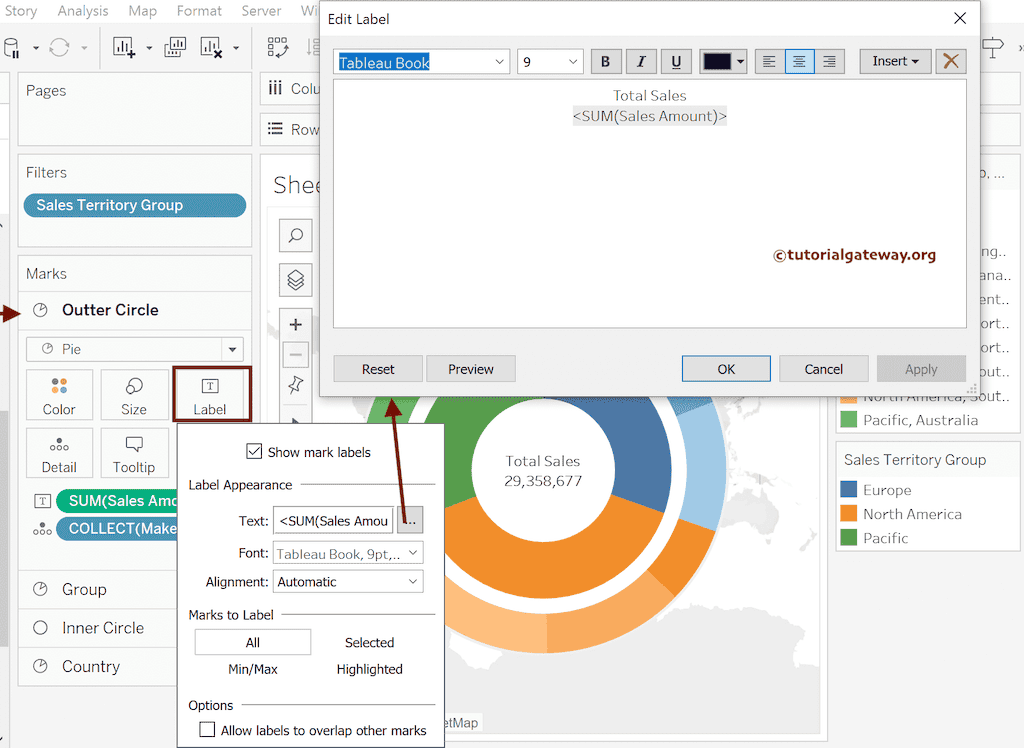Open the clear sheet dropdown arrow

236,48
